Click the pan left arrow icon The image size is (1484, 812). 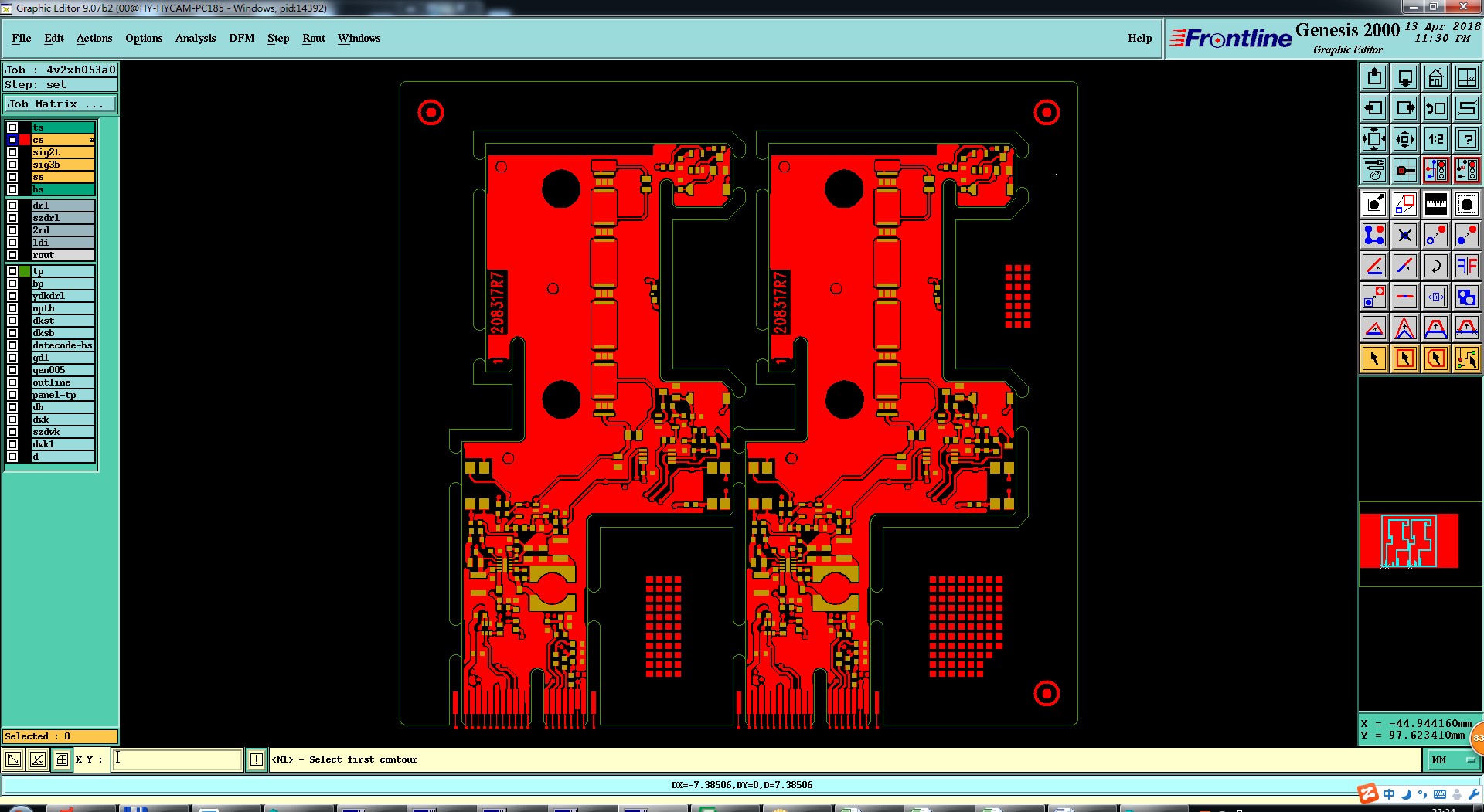1374,108
